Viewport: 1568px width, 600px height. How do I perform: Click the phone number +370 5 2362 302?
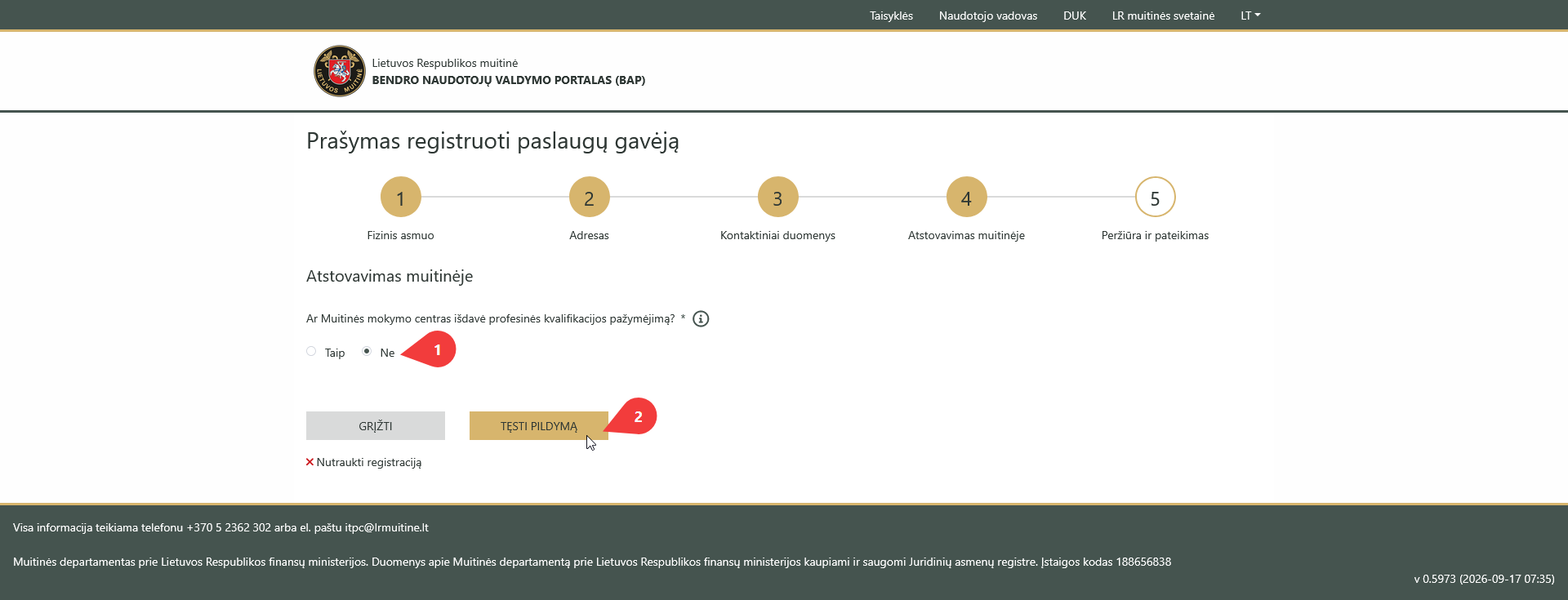[229, 527]
